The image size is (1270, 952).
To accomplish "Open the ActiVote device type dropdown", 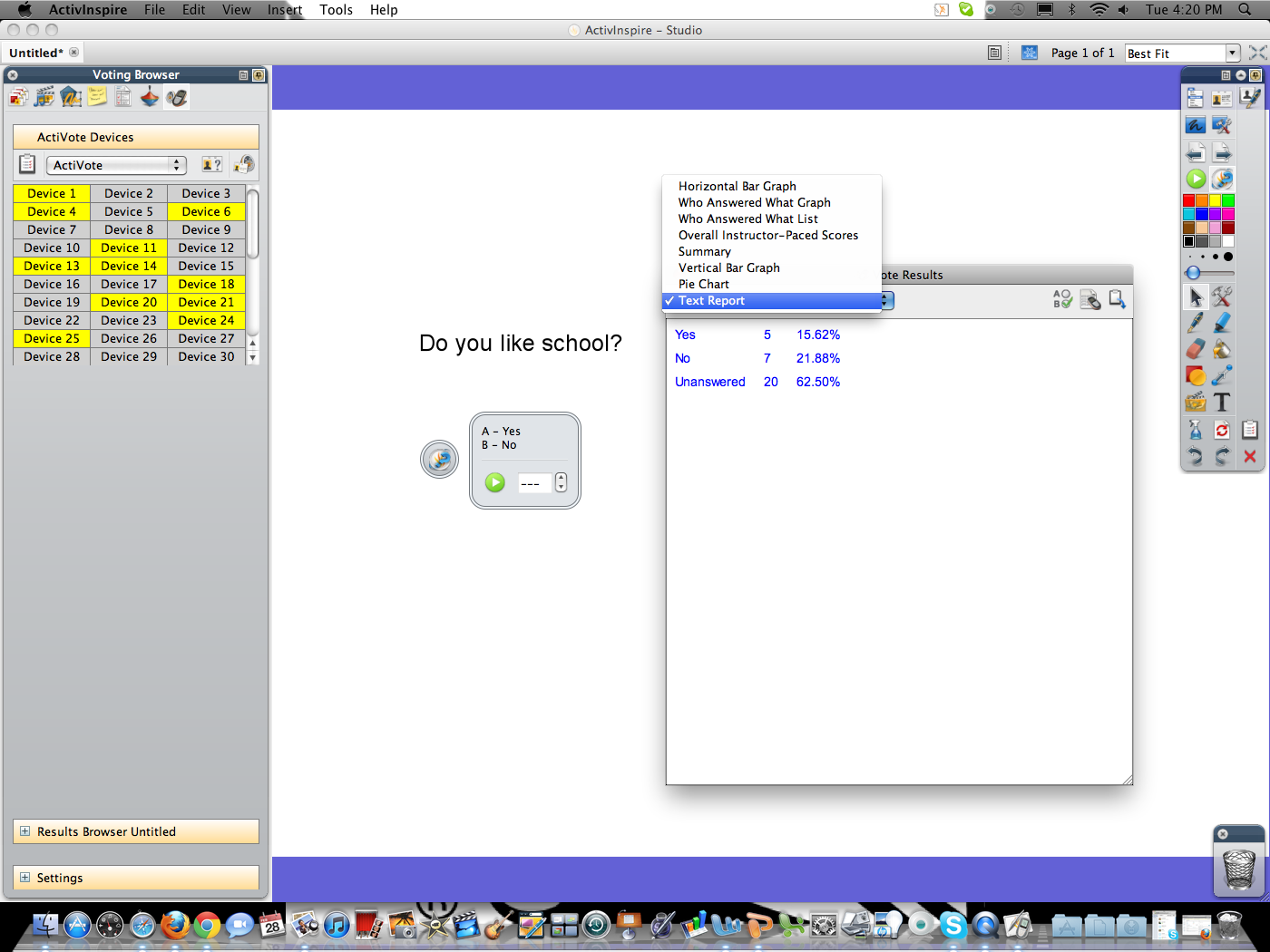I will click(x=116, y=165).
